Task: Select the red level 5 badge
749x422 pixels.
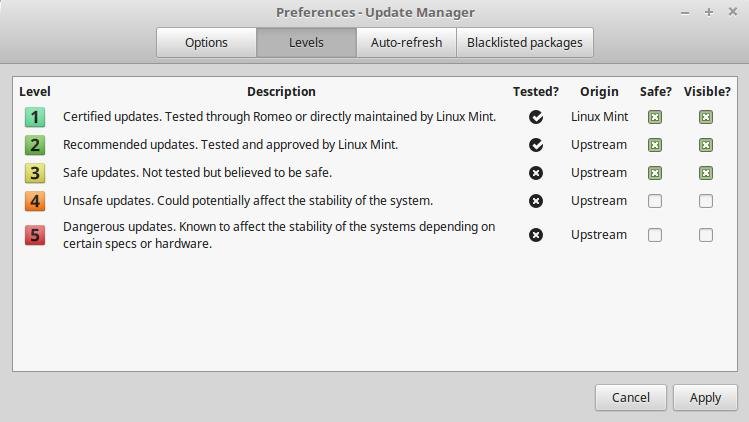Action: (35, 235)
